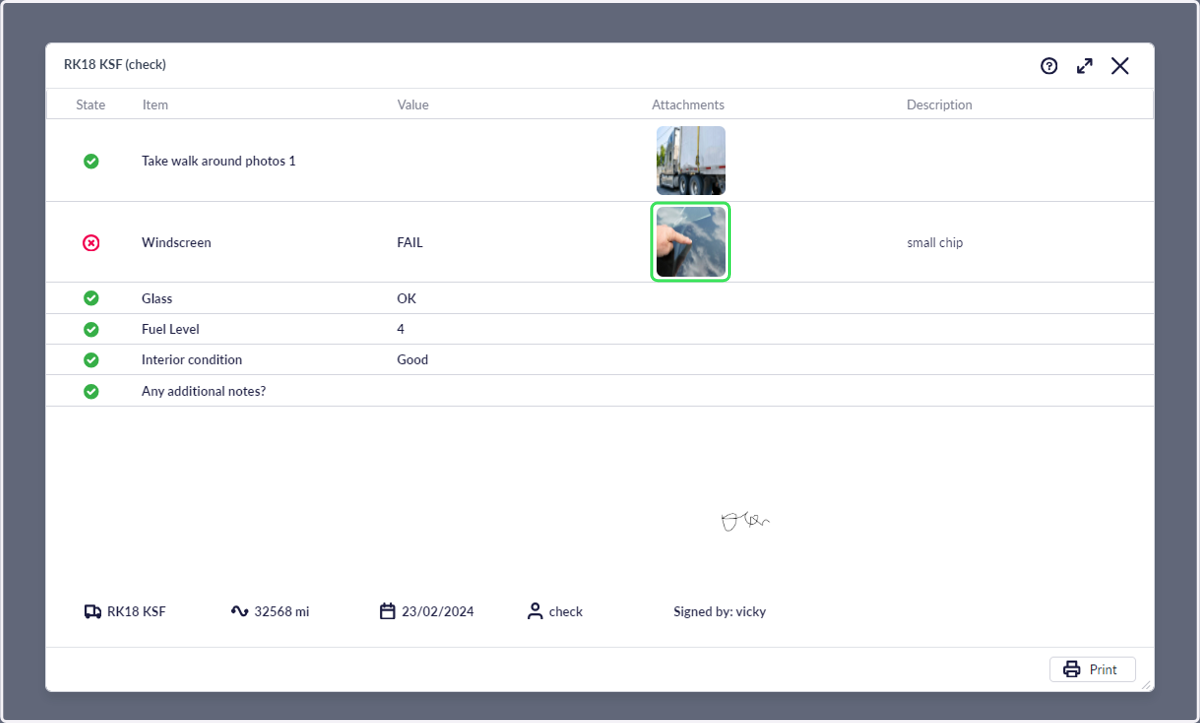Screen dimensions: 1200x723
Task: Close the RK18 KSF check dialog
Action: [1120, 66]
